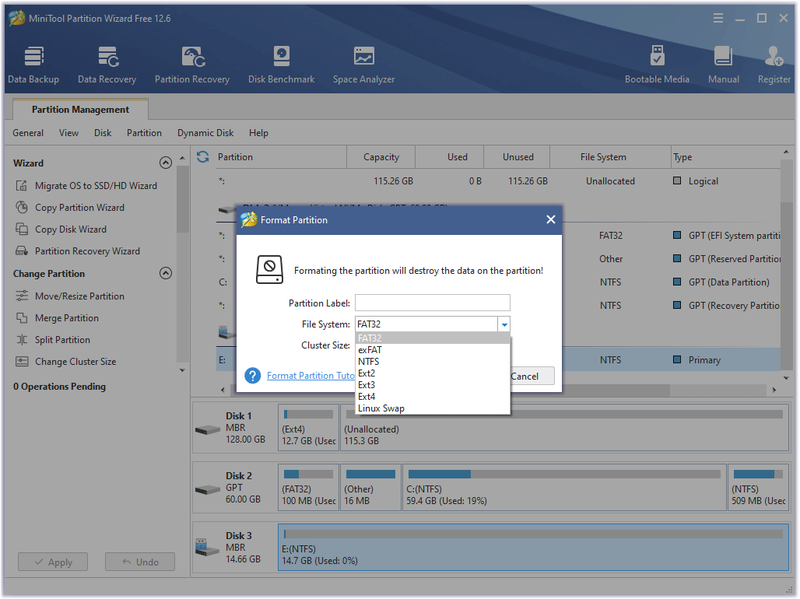Click the Apply button
This screenshot has height=599, width=800.
coord(53,562)
